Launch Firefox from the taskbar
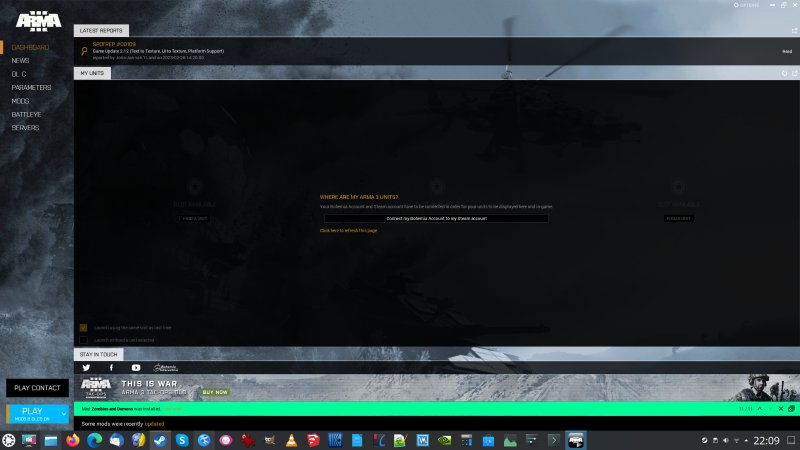Screen dimensions: 800x450 pos(72,440)
